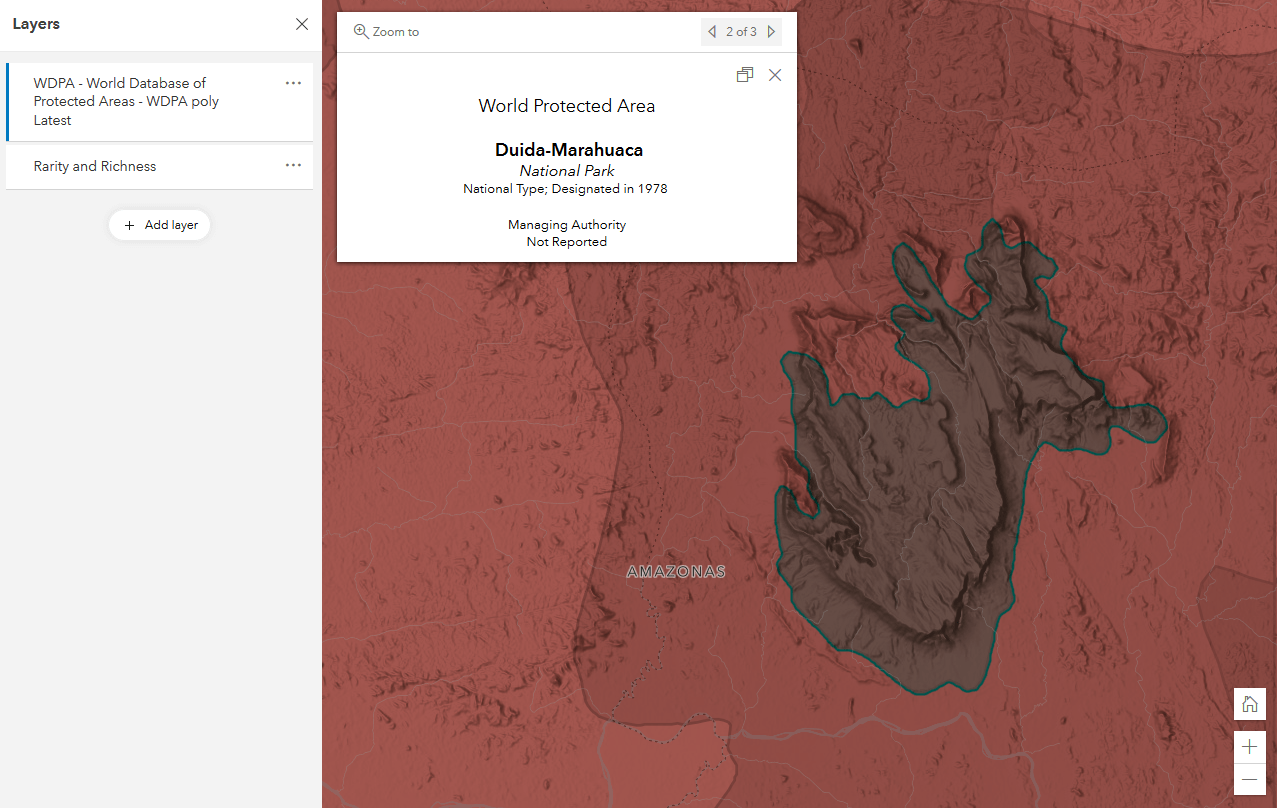Open the 2 of 3 feature list
Screen dimensions: 1277x808
741,32
